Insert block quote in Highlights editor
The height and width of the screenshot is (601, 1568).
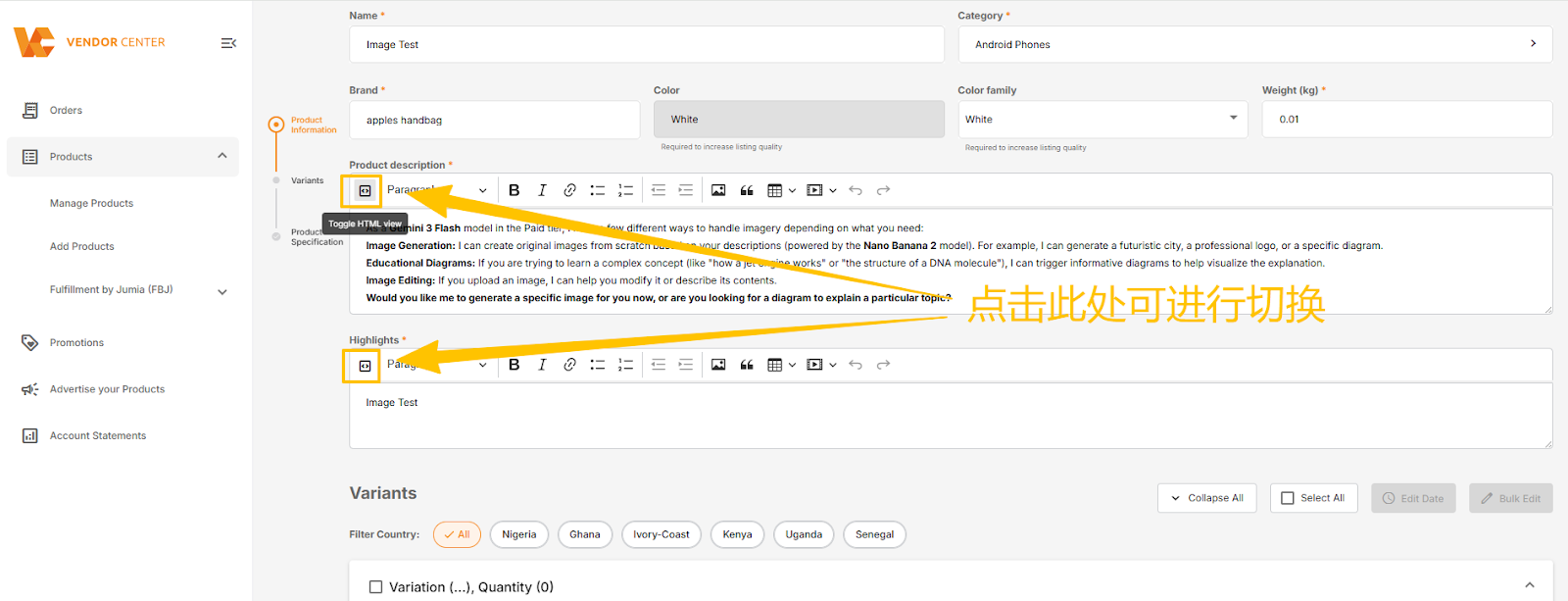[747, 365]
